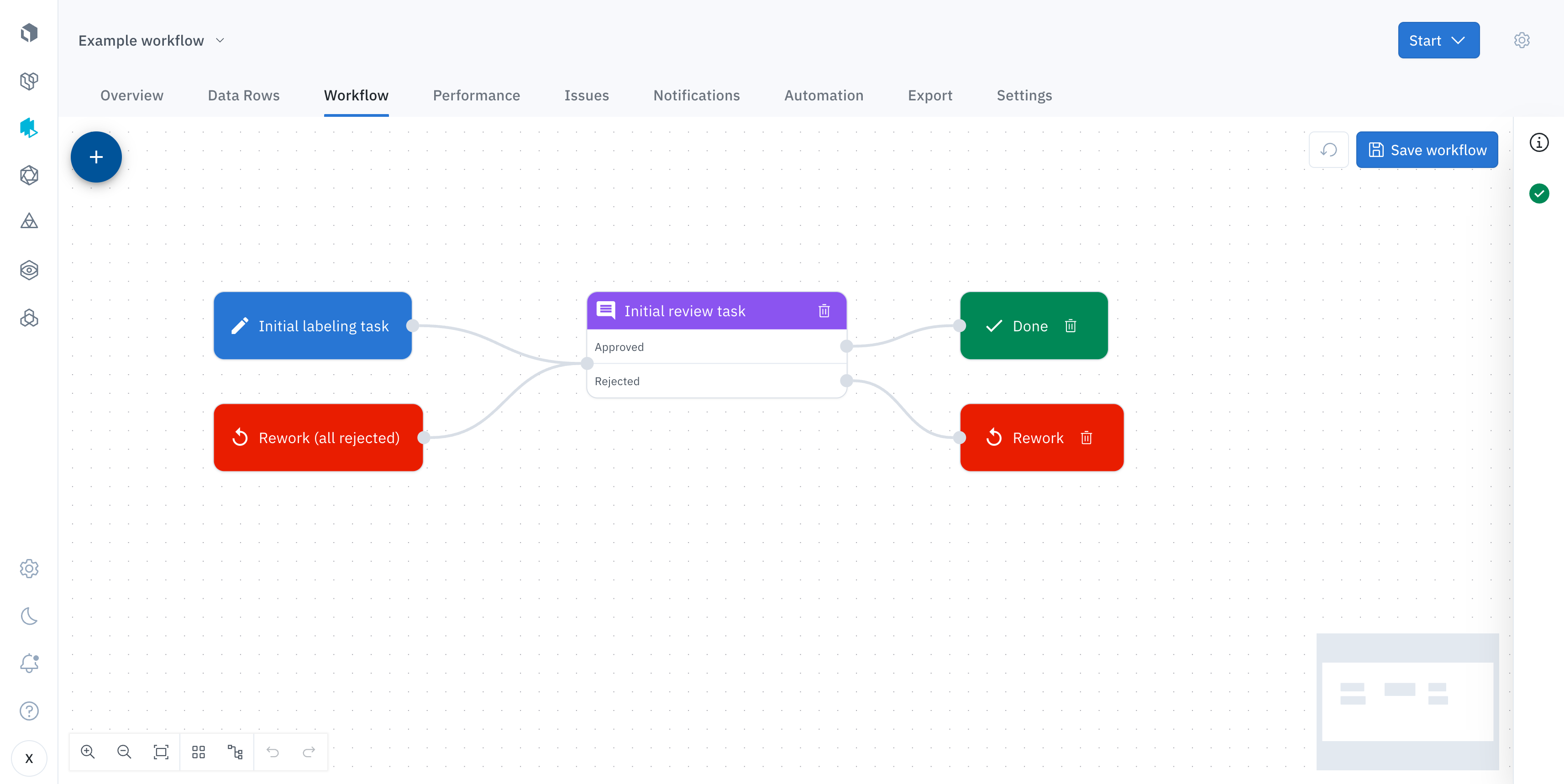
Task: Open the Export tab
Action: (930, 96)
